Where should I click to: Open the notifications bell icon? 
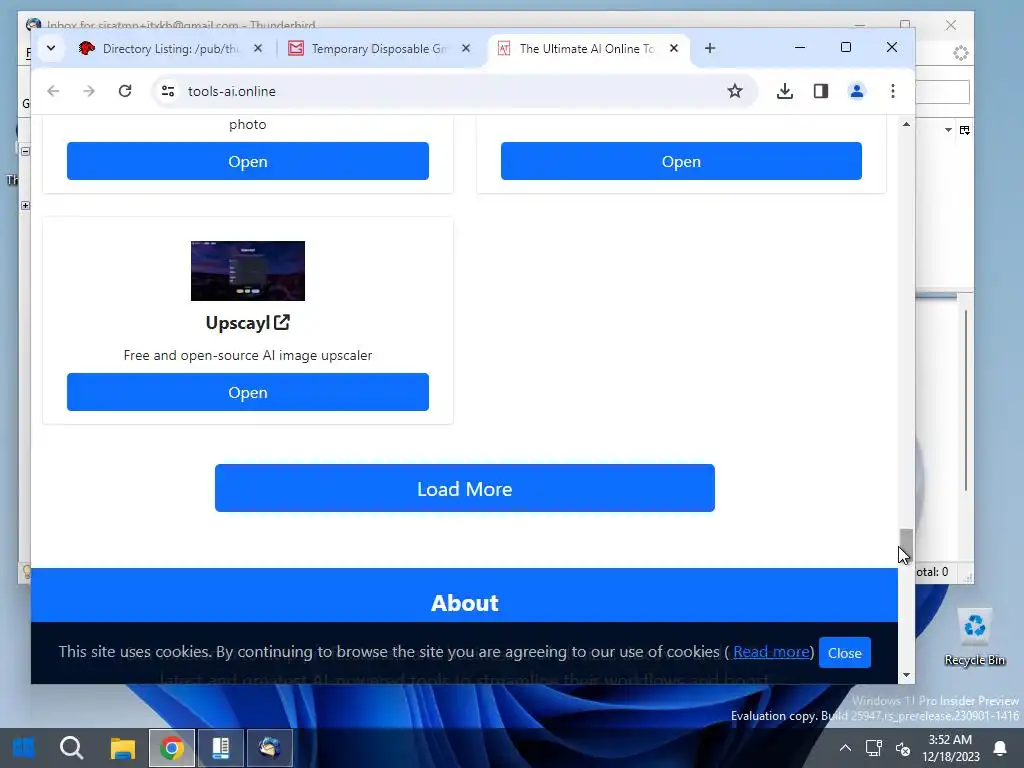click(x=1000, y=748)
